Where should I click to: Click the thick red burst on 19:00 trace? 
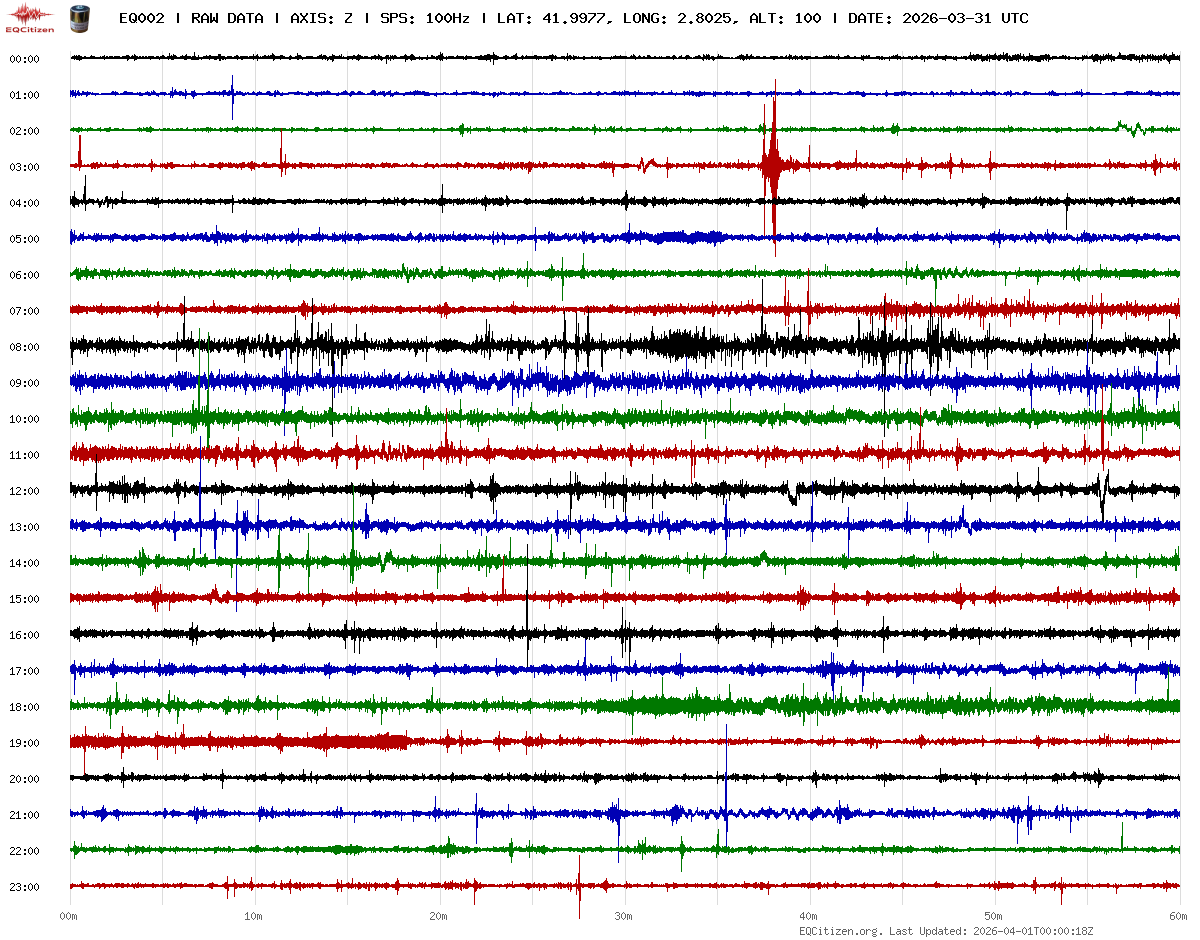coord(350,742)
